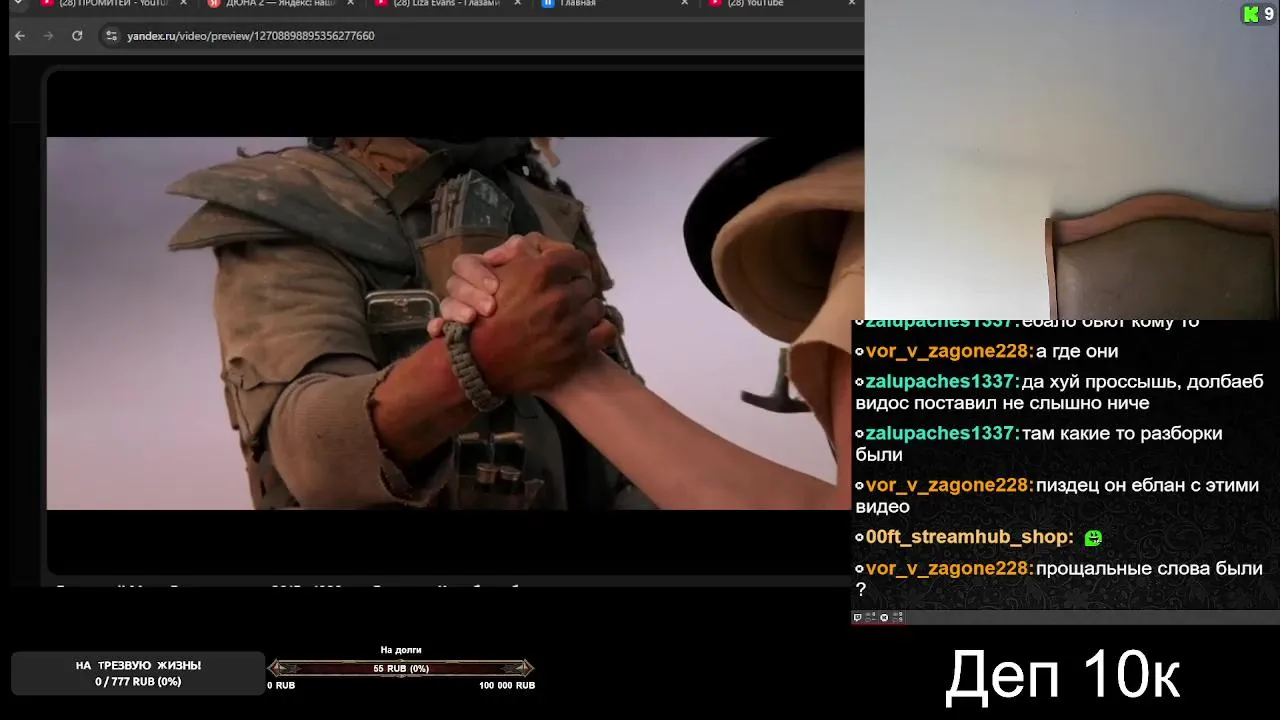The width and height of the screenshot is (1280, 720).
Task: Click the Kick icon in the chat status bar
Action: (x=884, y=618)
